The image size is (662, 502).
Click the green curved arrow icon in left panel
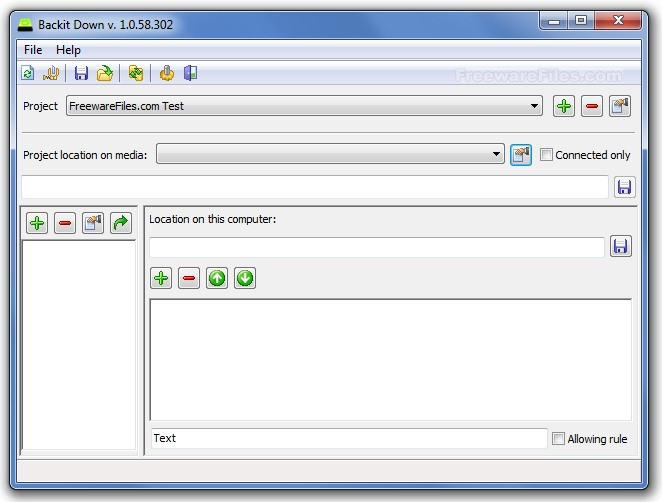tap(121, 223)
